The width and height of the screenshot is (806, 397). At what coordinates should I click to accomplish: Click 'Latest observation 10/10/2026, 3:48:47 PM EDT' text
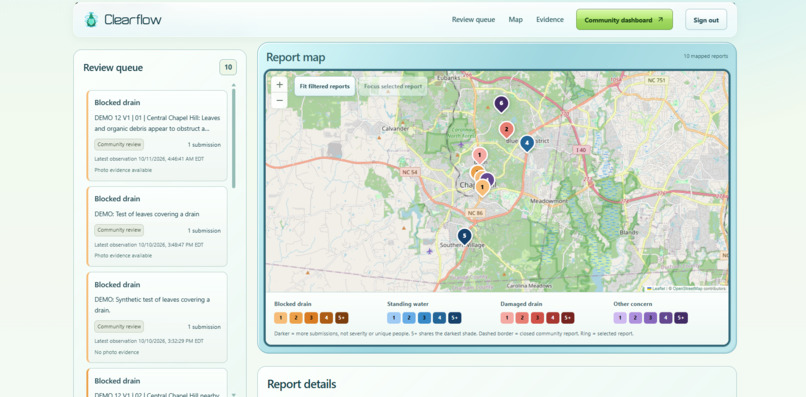(x=149, y=245)
